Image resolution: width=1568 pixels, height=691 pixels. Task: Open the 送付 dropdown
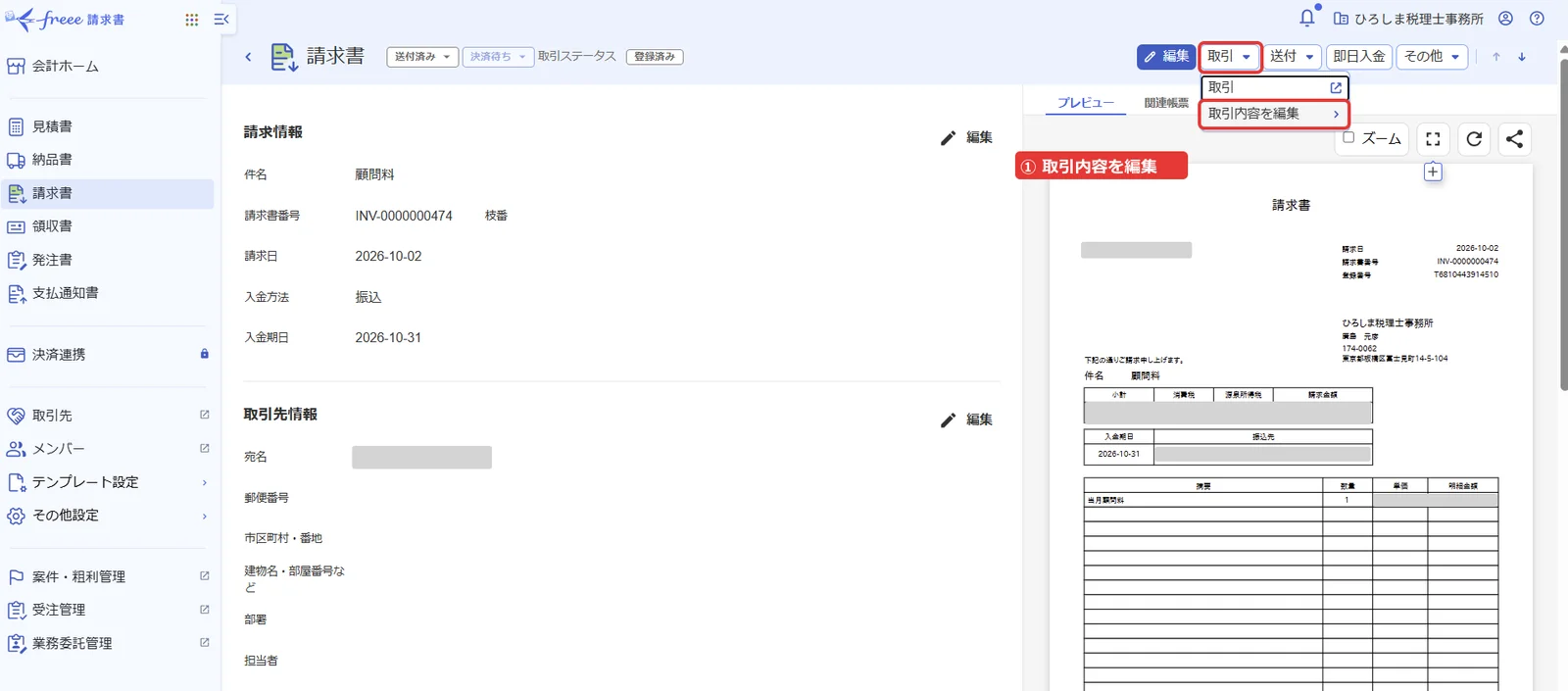(x=1293, y=57)
